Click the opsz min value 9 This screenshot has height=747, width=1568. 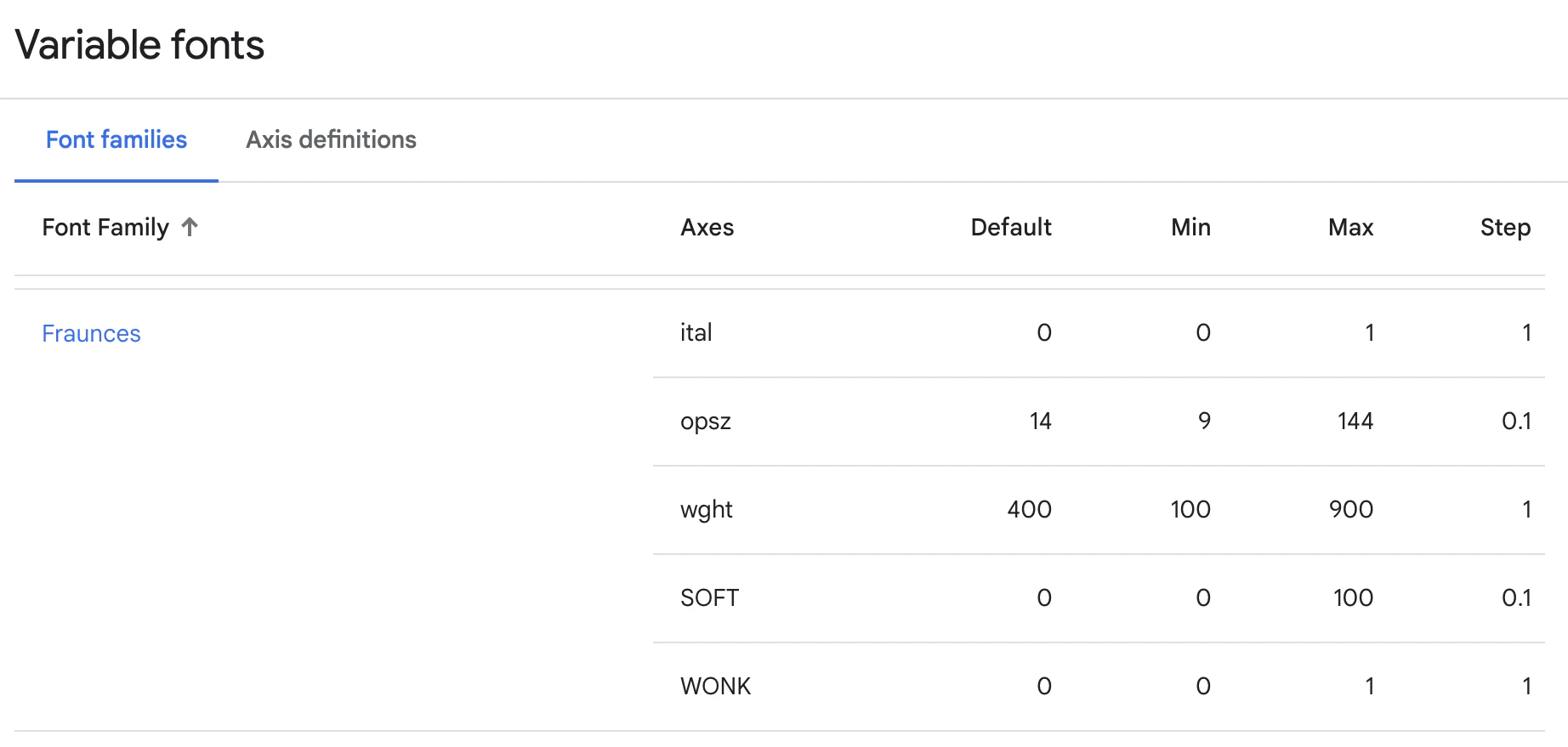(1204, 421)
